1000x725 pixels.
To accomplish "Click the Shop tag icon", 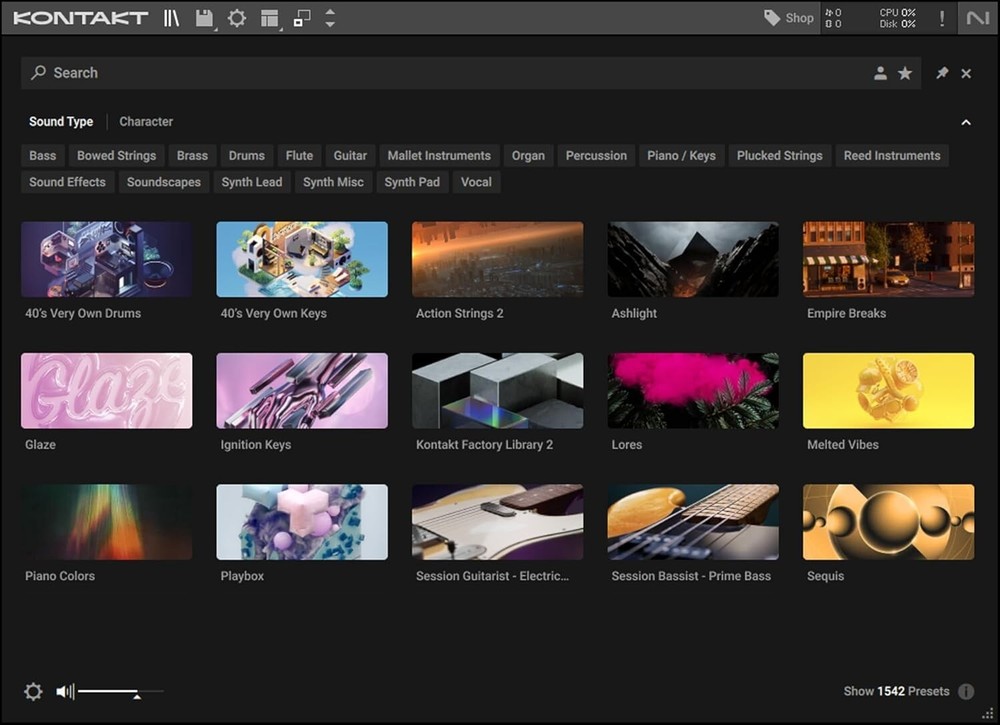I will click(x=772, y=18).
